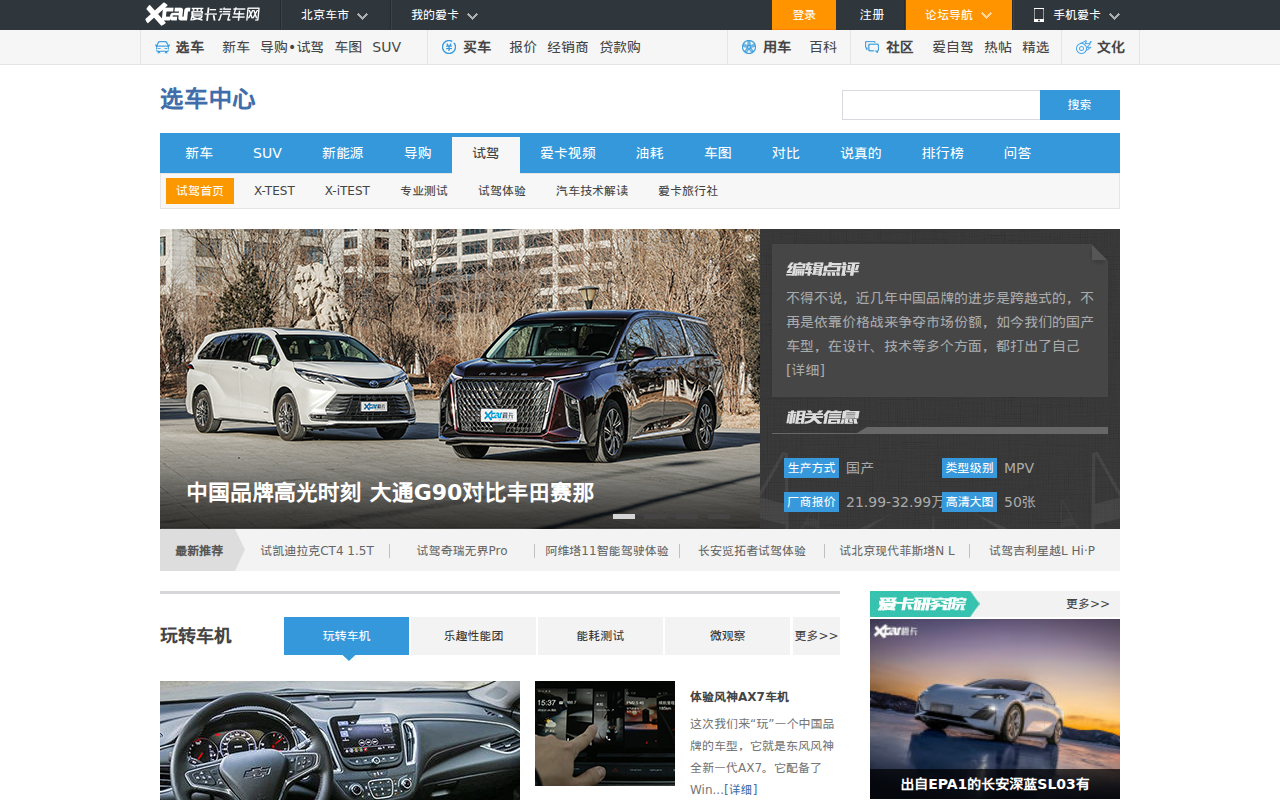Click the 搜索 button
Image resolution: width=1280 pixels, height=800 pixels.
point(1080,105)
